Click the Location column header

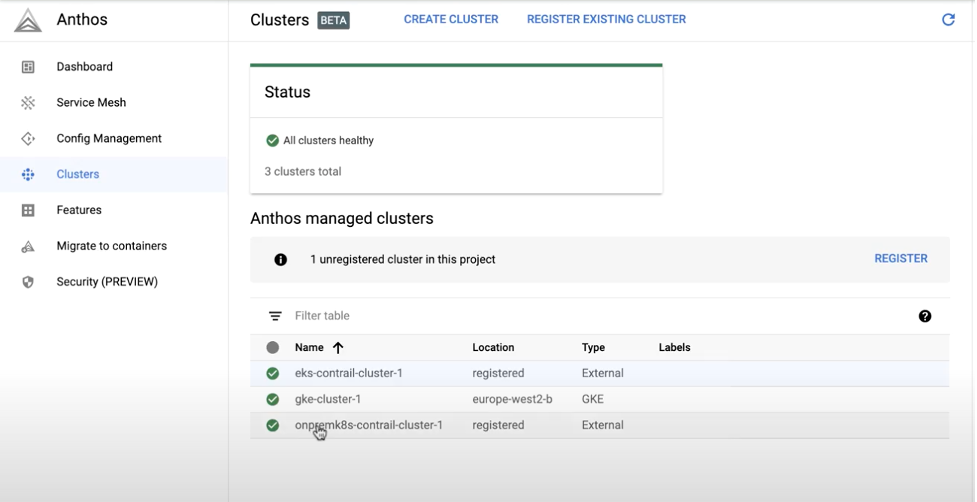click(x=493, y=348)
